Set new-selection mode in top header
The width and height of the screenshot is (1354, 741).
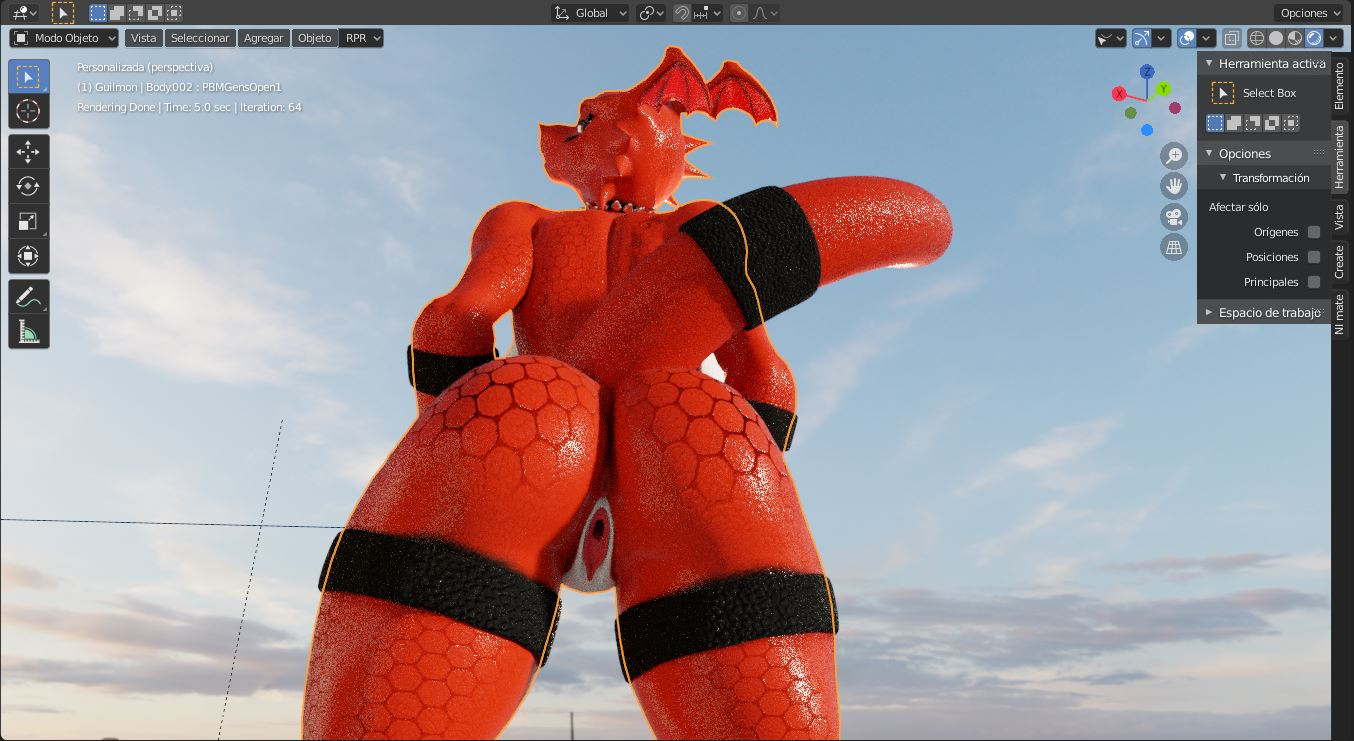coord(97,13)
